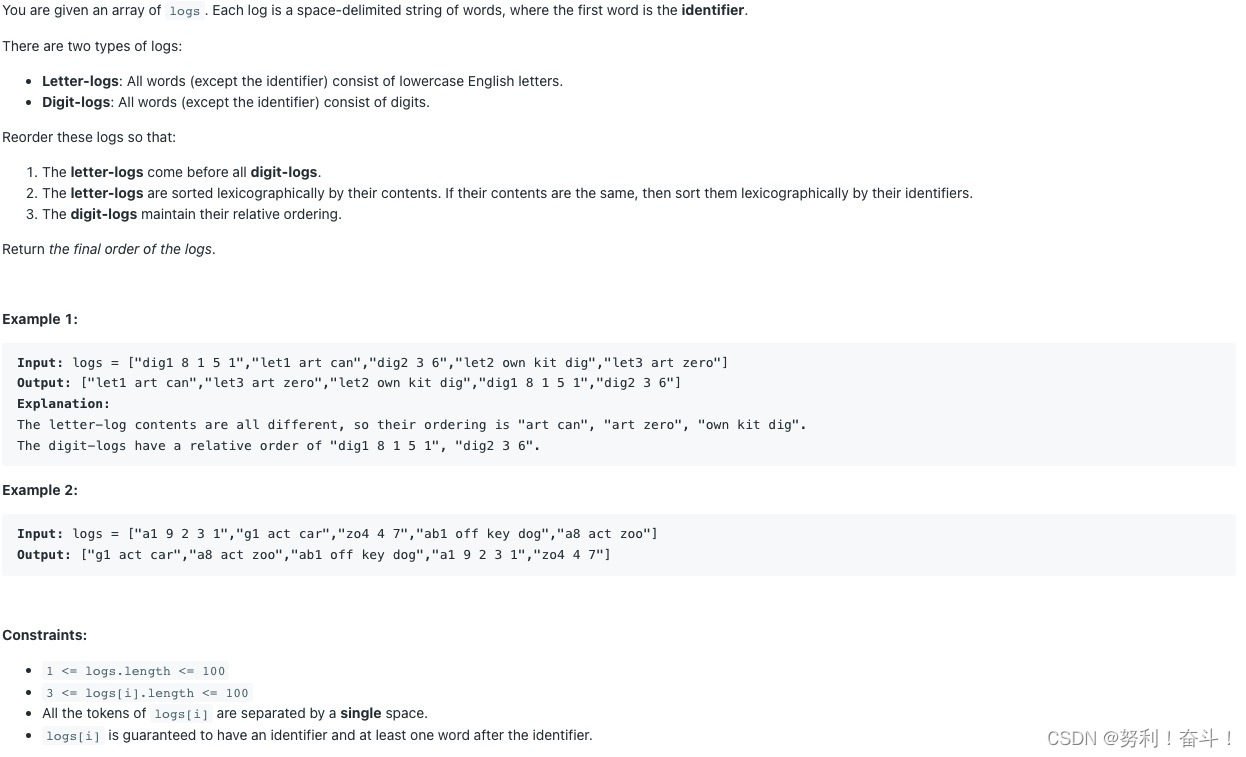Screen dimensions: 1246x757
Task: Click 'logs[i]' code in the last constraint bullet
Action: [x=73, y=736]
